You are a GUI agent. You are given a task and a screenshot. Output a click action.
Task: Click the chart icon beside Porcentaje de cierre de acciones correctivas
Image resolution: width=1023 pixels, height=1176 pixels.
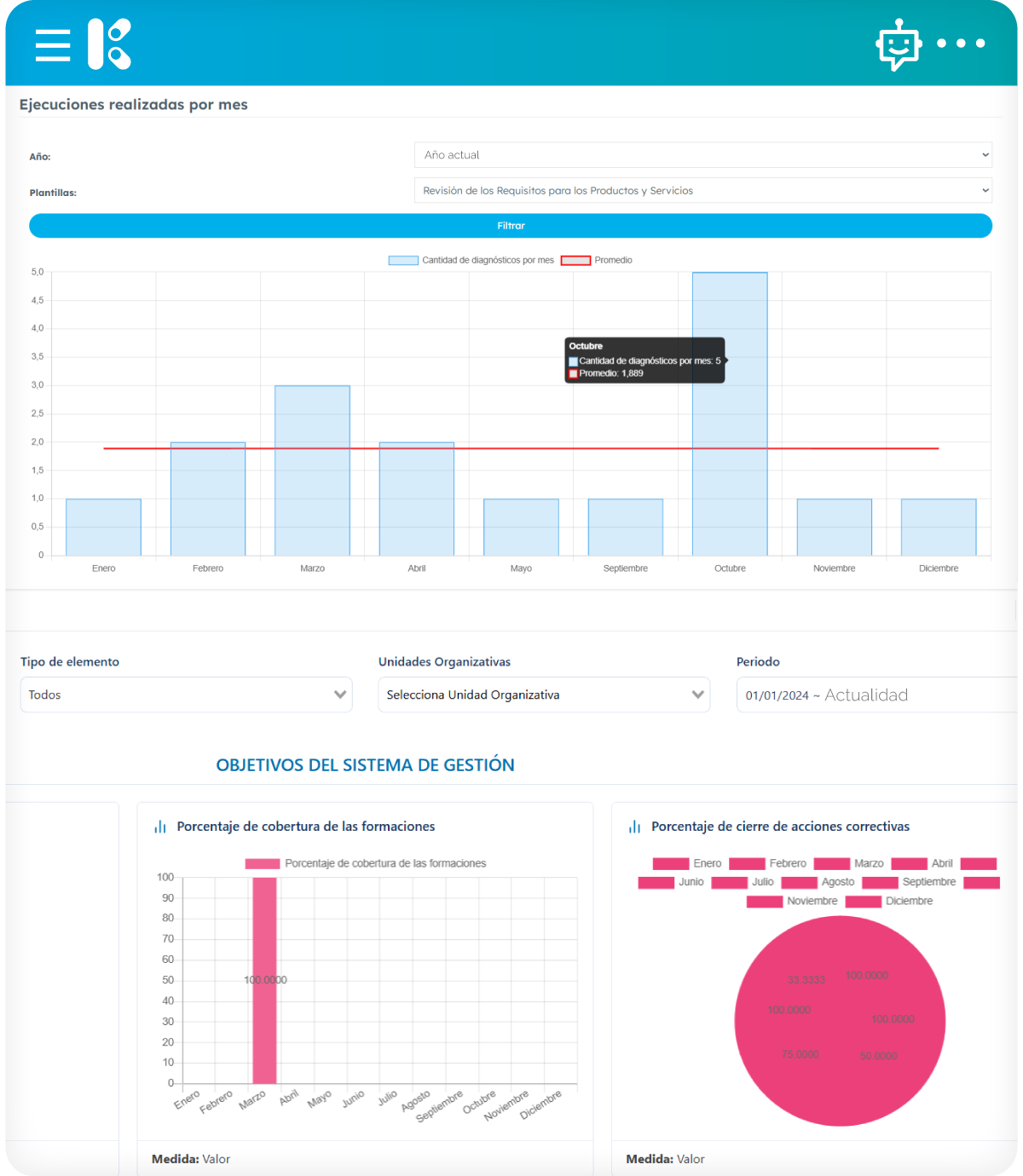coord(634,827)
